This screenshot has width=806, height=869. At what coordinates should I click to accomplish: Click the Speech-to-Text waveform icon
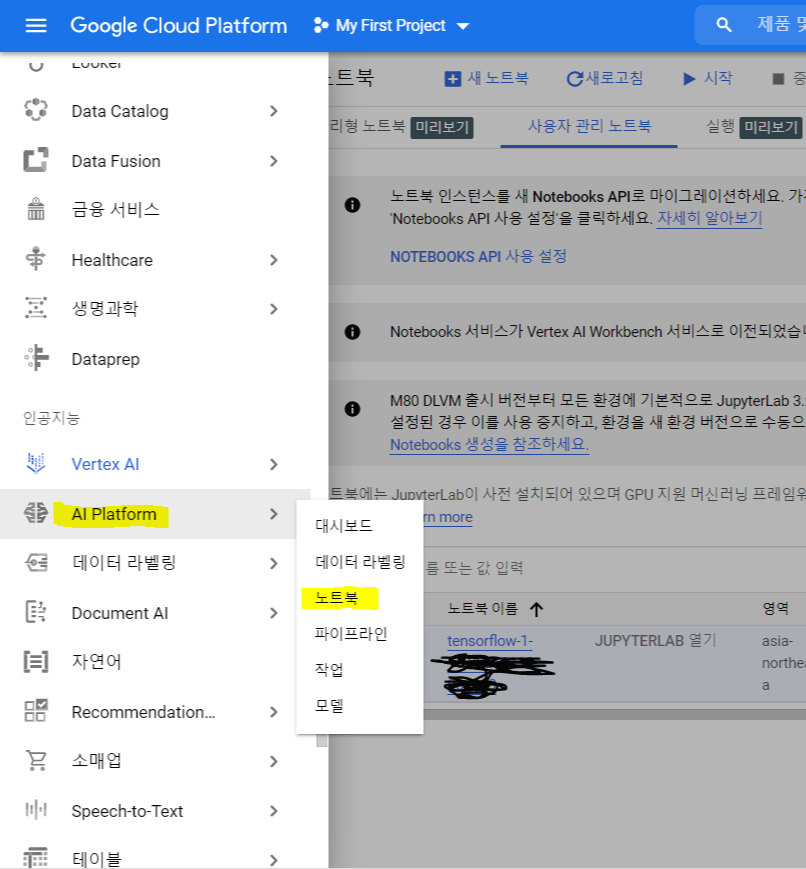point(36,810)
